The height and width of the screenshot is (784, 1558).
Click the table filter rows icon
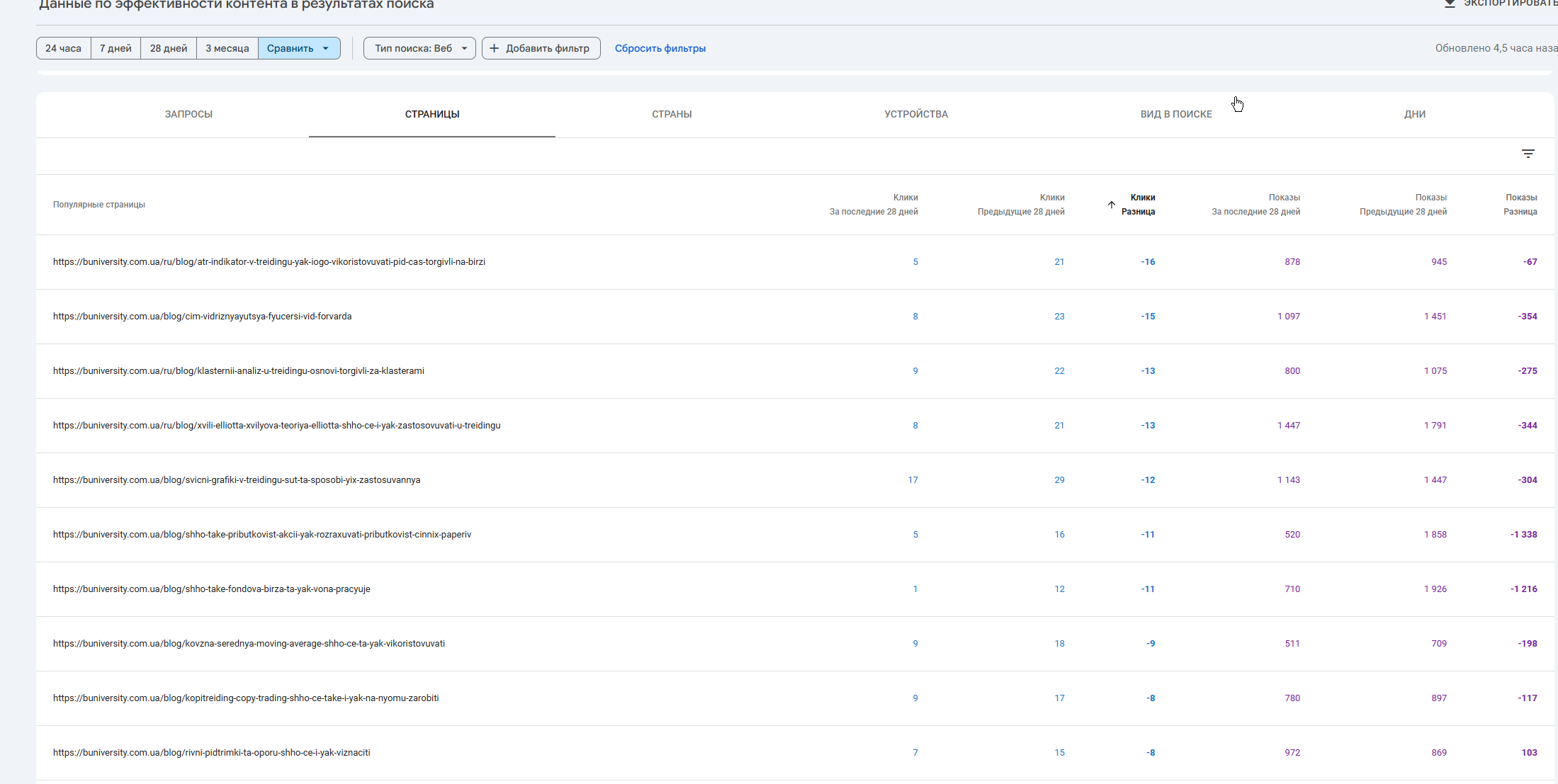pos(1528,154)
